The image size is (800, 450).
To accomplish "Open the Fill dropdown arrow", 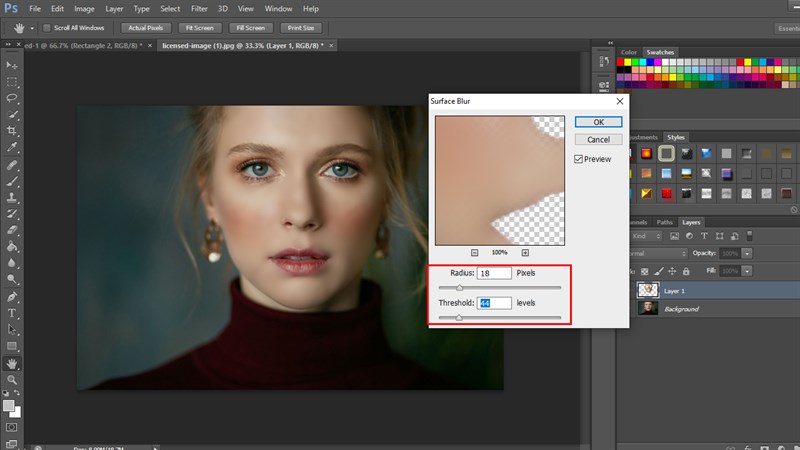I will [747, 271].
